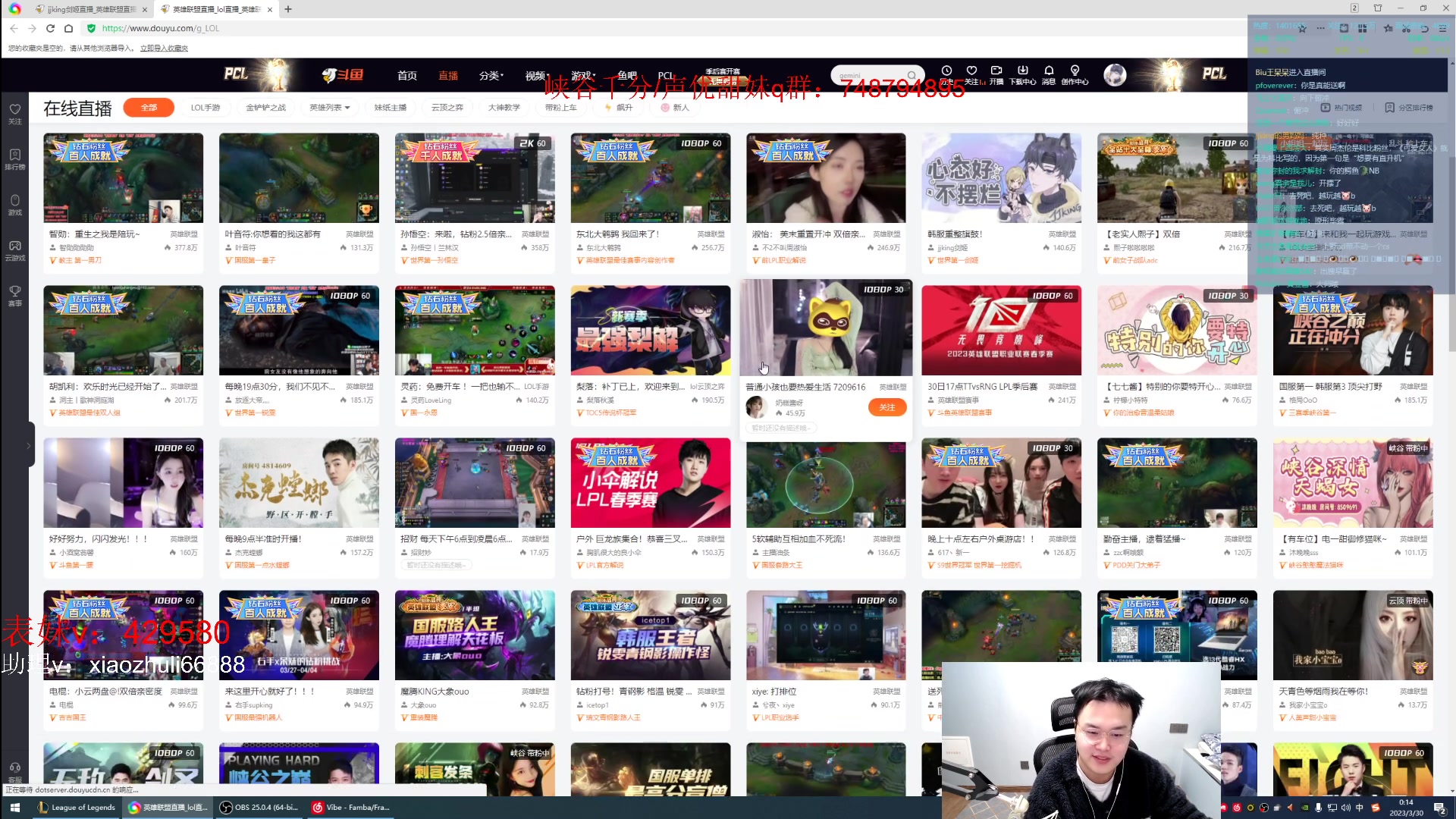Click the 开播 camera icon
1456x819 pixels.
[996, 71]
